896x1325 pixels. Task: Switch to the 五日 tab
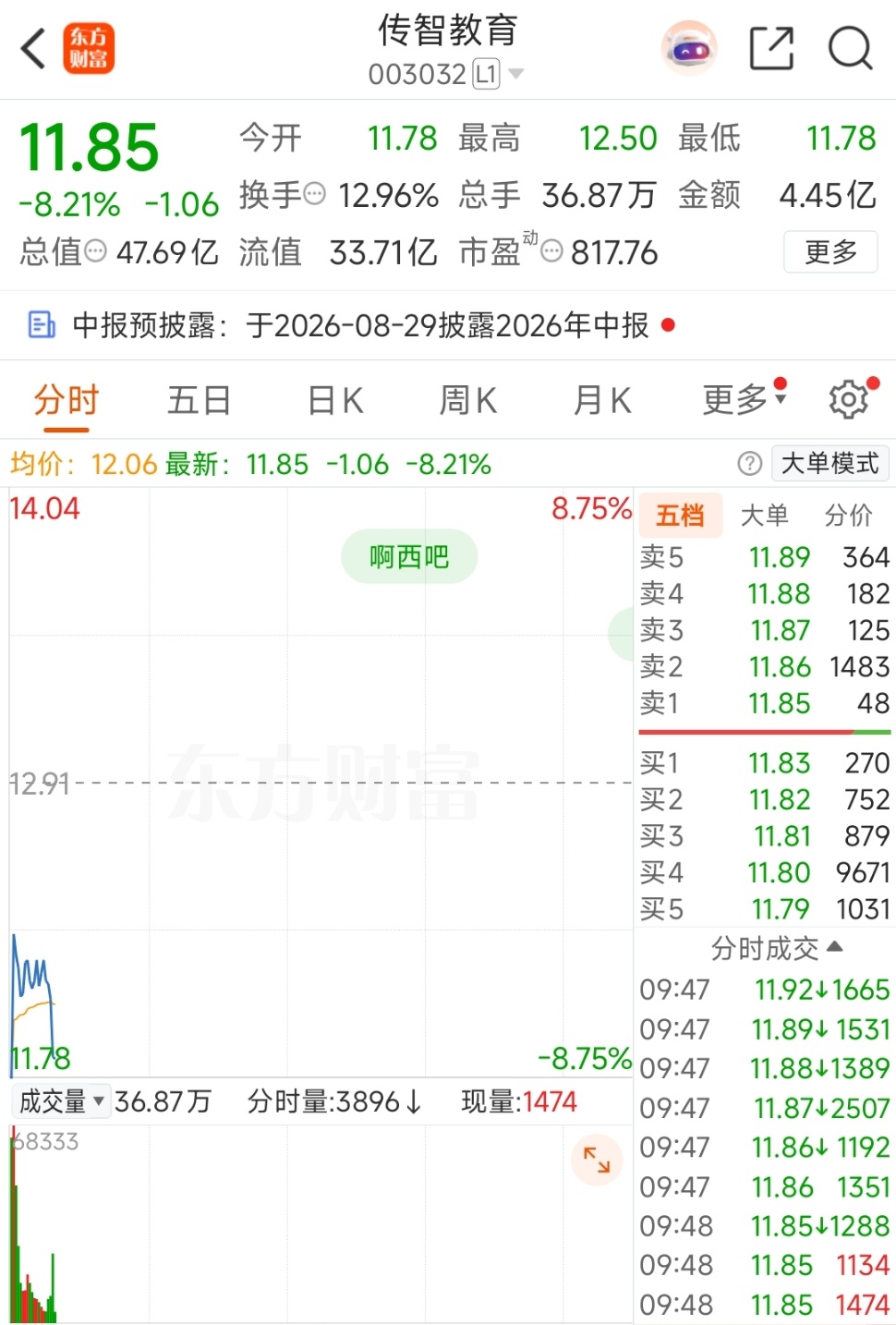click(x=200, y=400)
